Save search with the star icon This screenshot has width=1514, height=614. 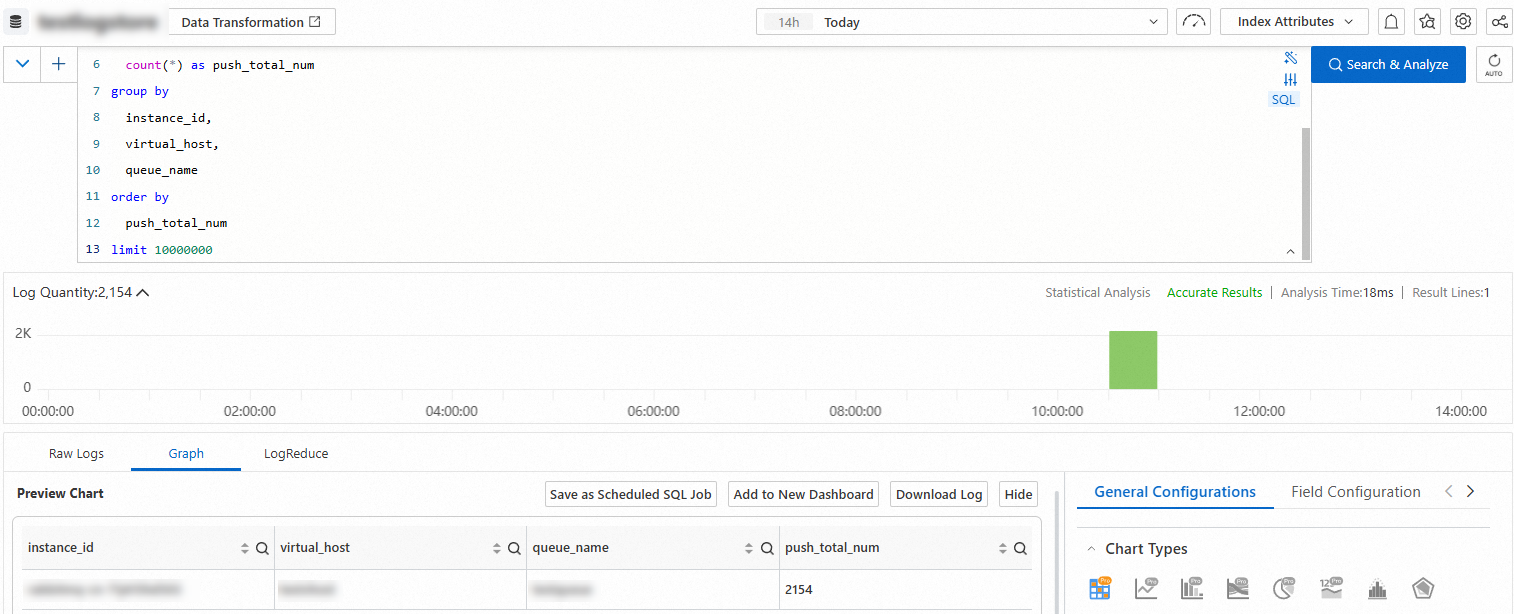coord(1427,22)
